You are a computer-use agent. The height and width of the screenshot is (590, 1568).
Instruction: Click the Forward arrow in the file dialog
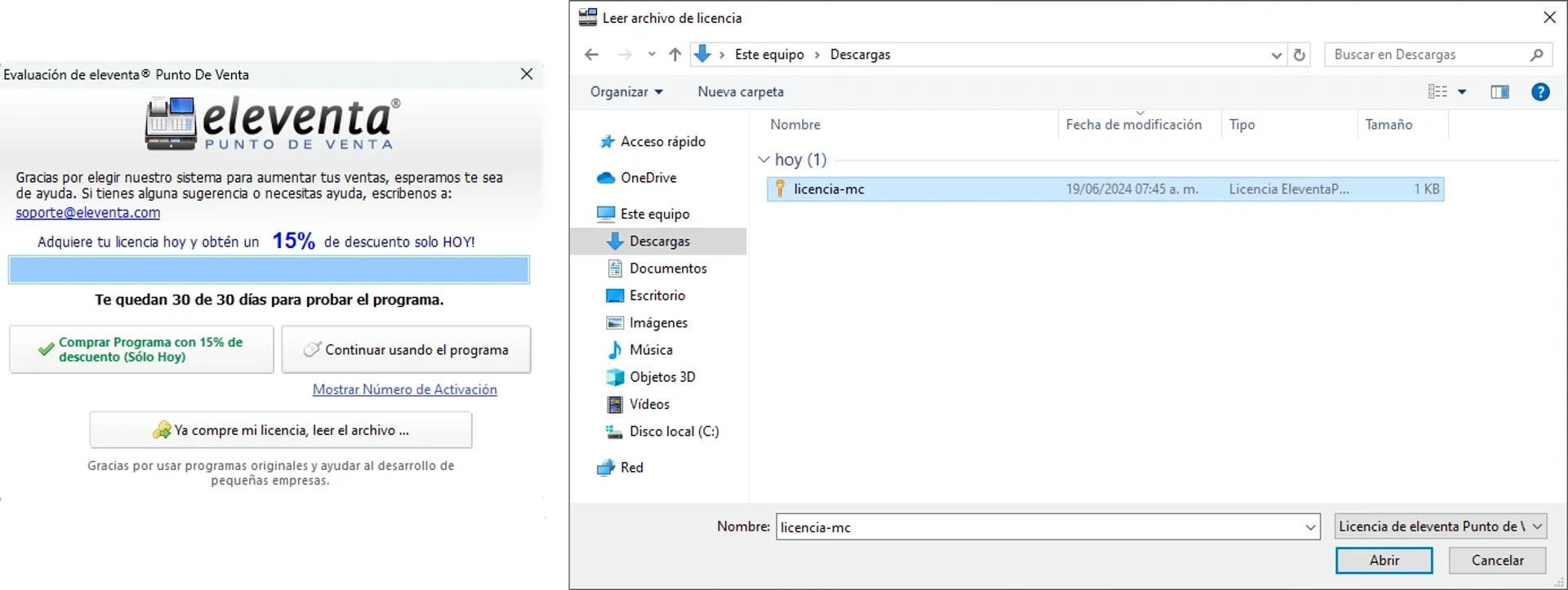pyautogui.click(x=625, y=55)
